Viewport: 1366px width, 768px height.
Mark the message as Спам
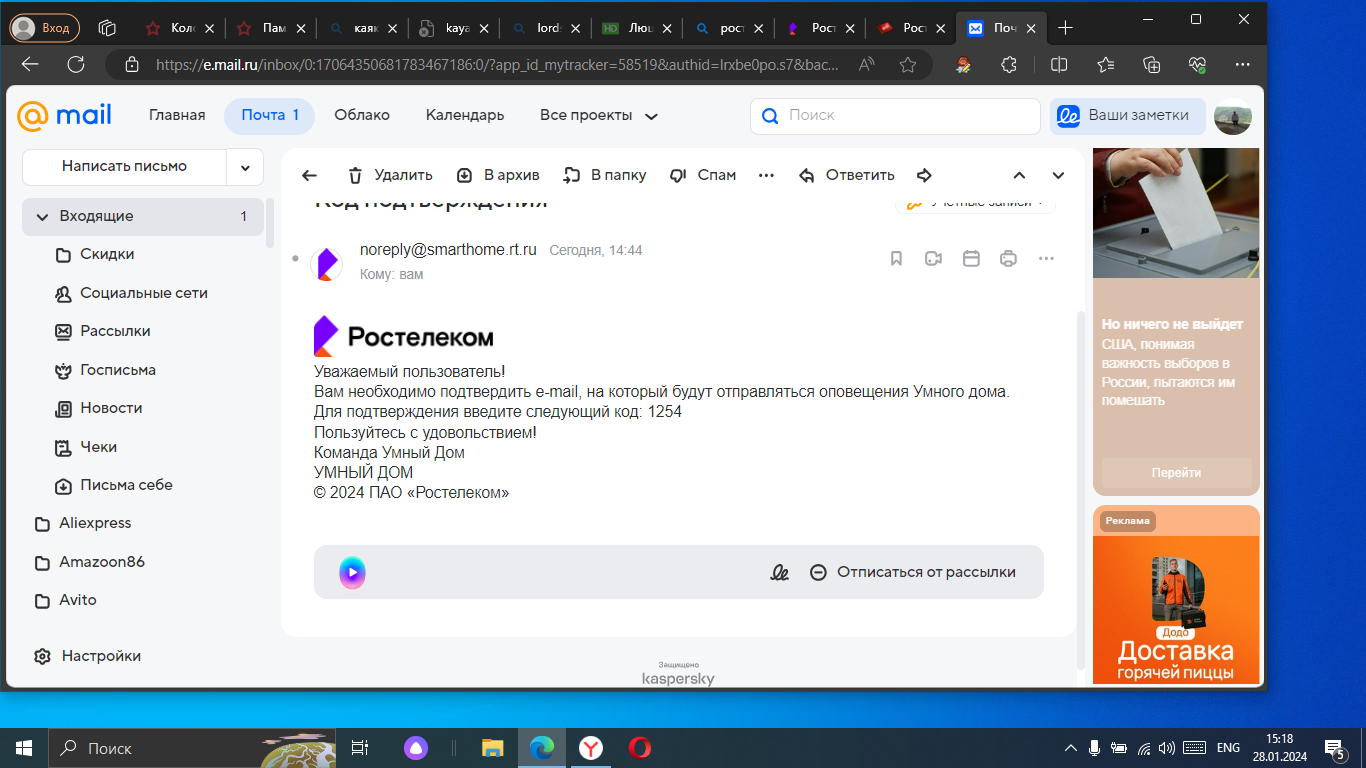click(x=703, y=175)
